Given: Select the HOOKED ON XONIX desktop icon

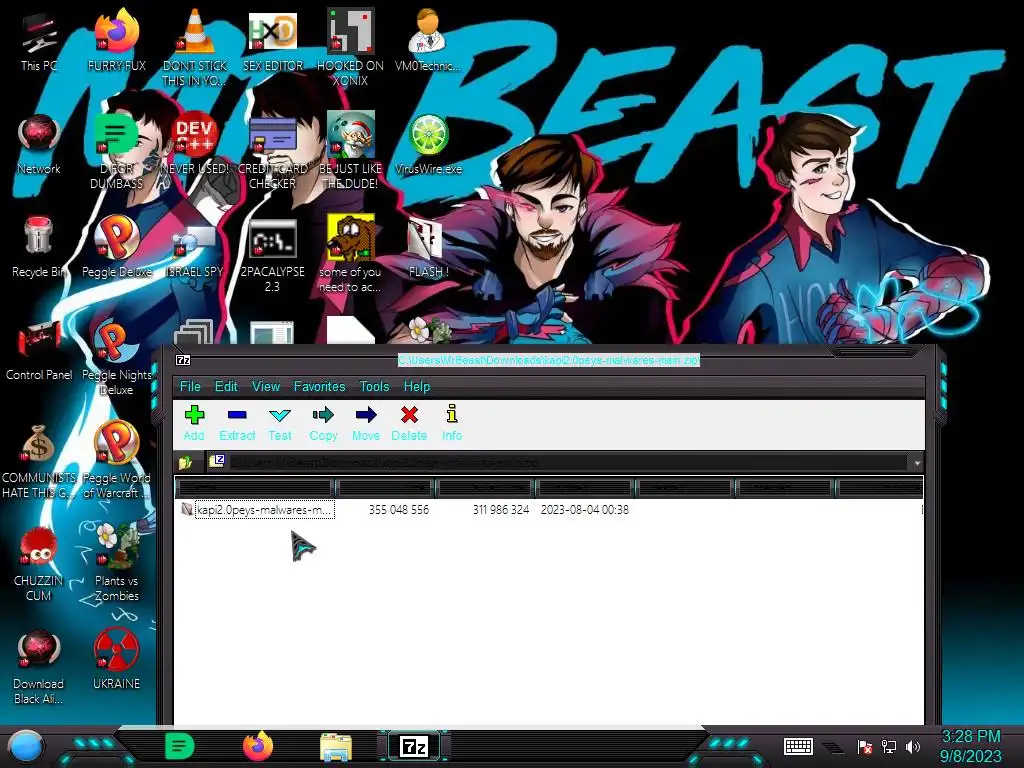Looking at the screenshot, I should 350,48.
